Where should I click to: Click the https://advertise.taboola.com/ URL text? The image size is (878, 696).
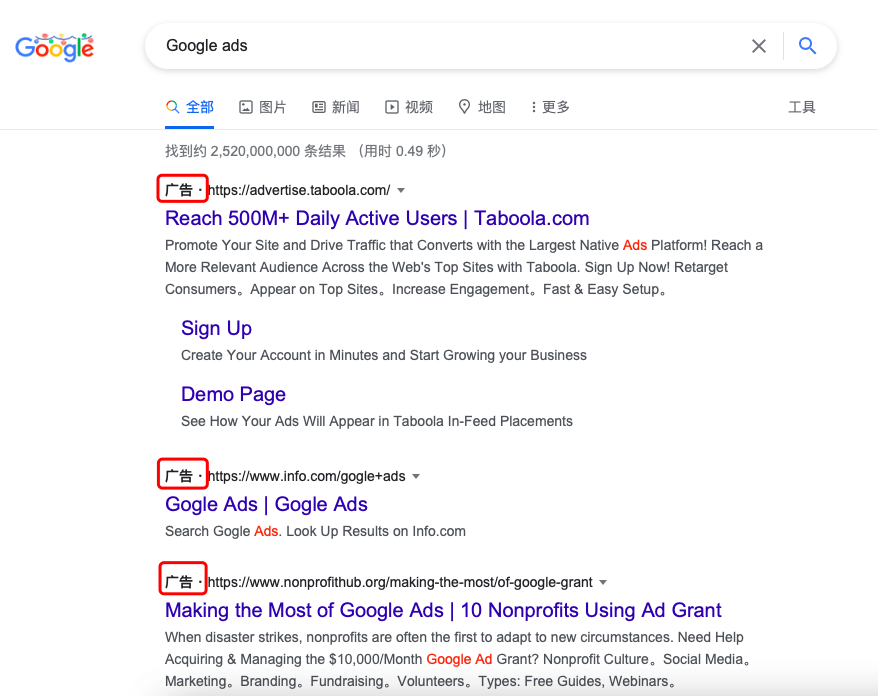(x=299, y=190)
